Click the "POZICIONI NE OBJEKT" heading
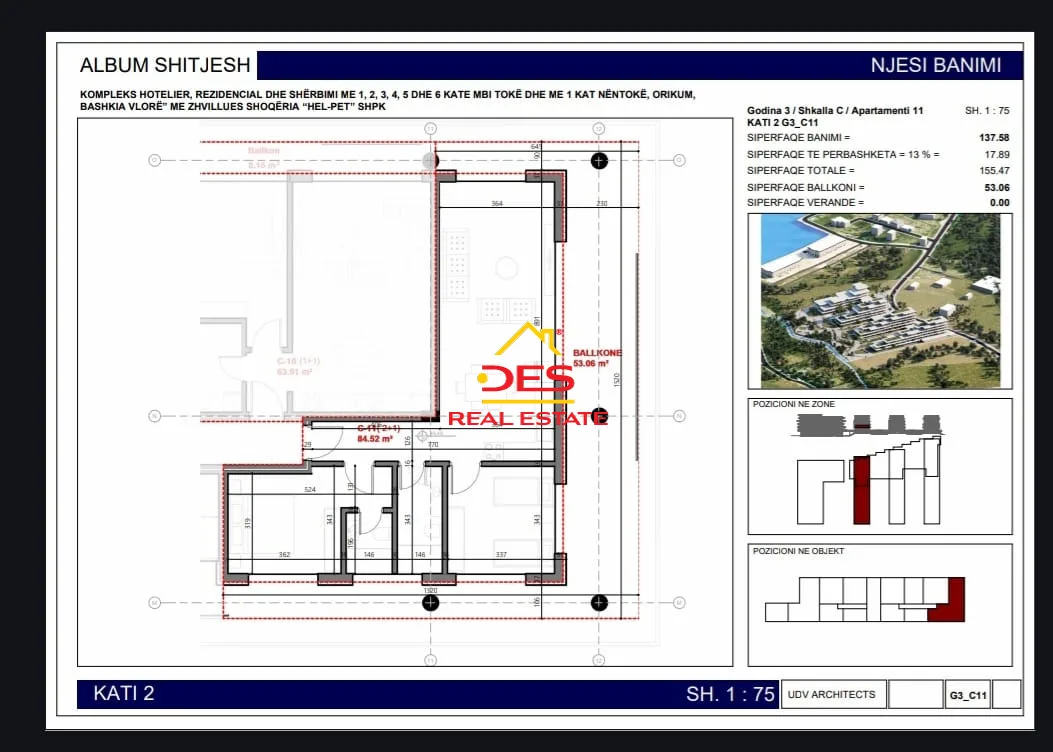 (798, 551)
